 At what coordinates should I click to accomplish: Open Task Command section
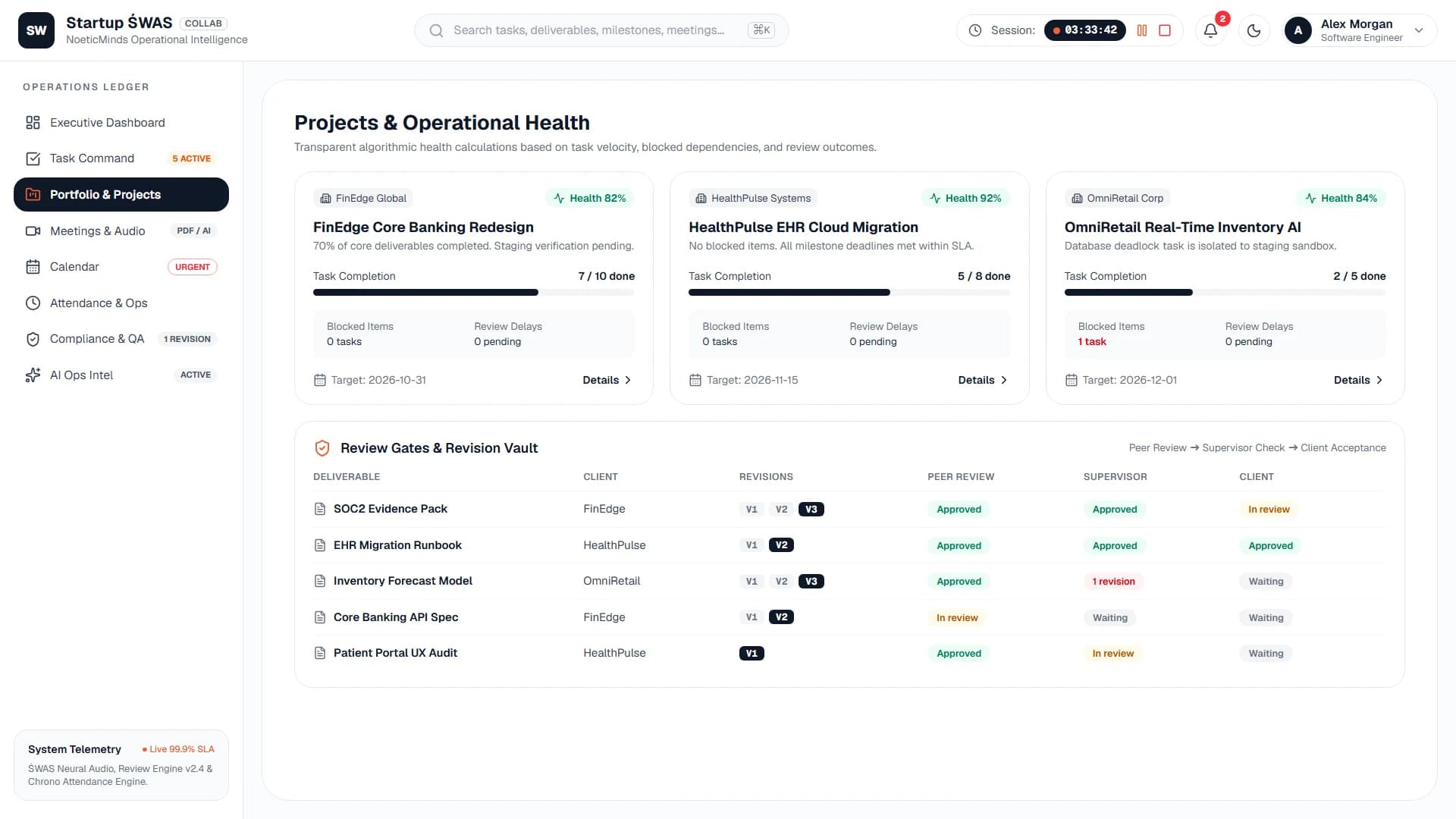pos(121,158)
